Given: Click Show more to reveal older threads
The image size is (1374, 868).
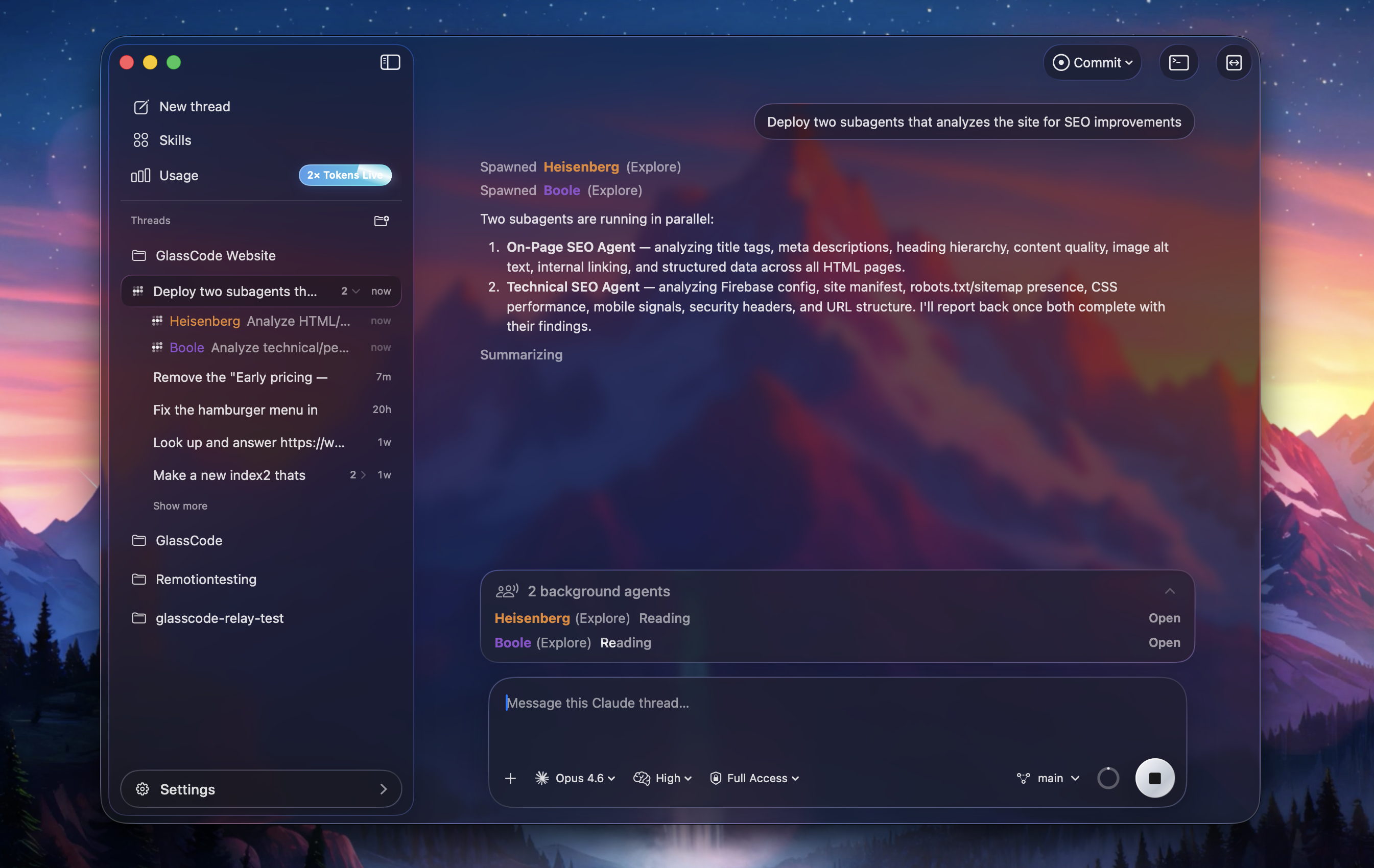Looking at the screenshot, I should point(180,506).
